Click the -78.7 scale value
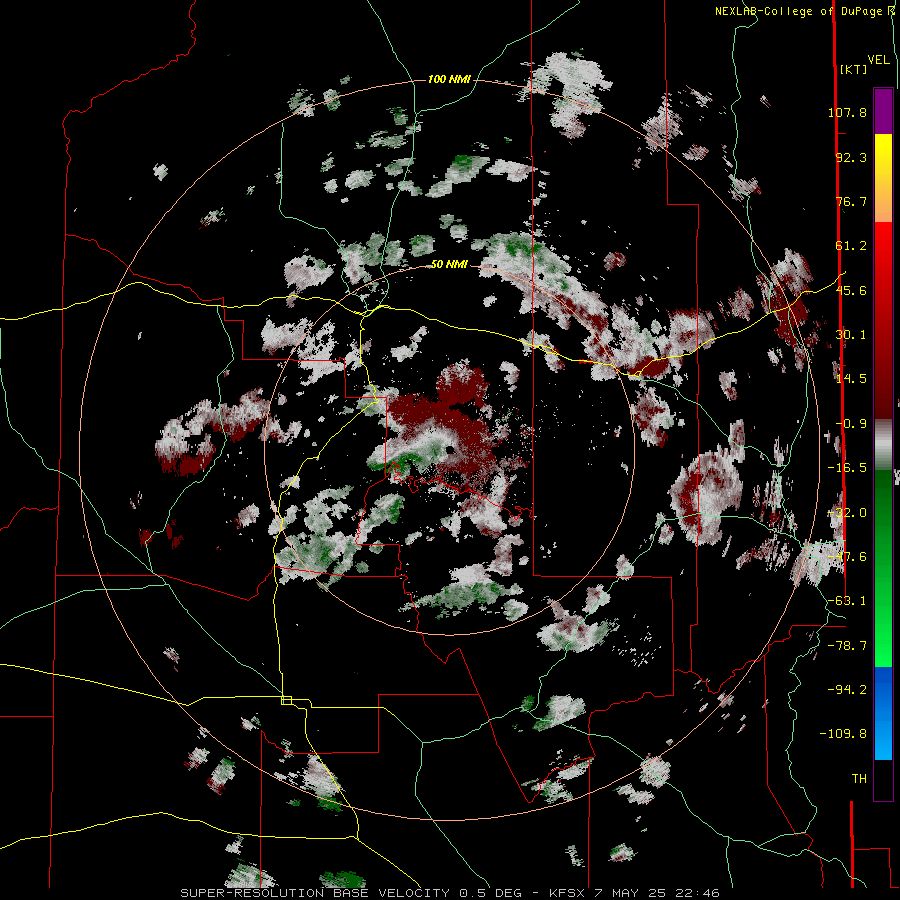The width and height of the screenshot is (900, 900). tap(847, 646)
